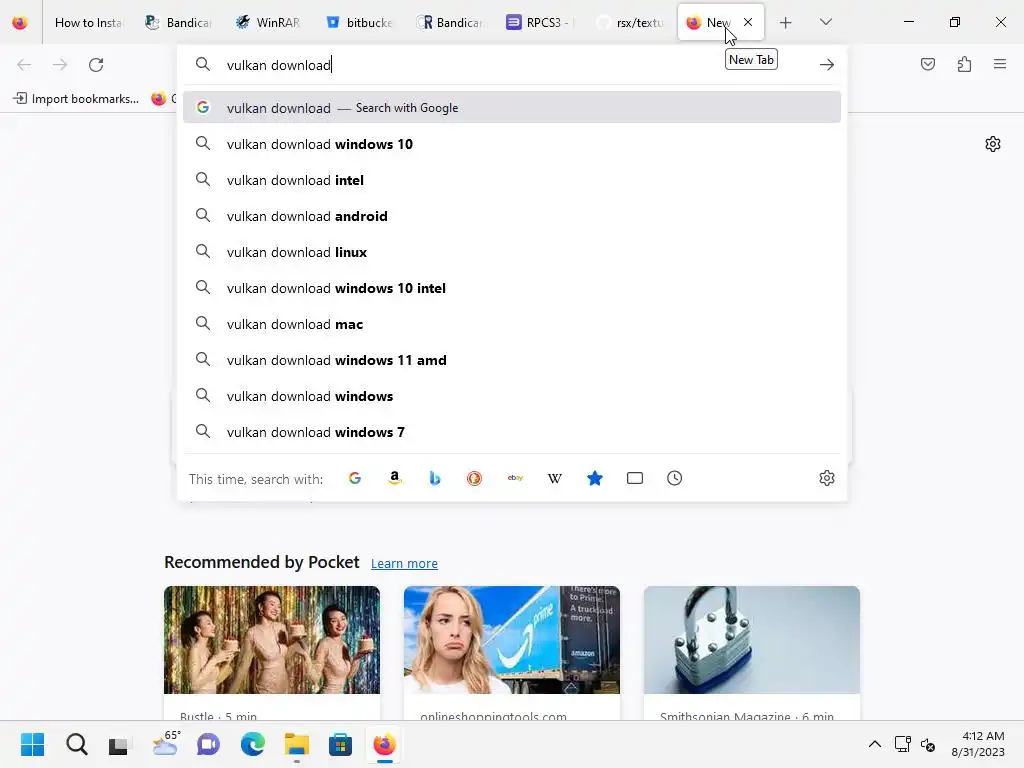1024x768 pixels.
Task: Open the Extensions puzzle icon
Action: (964, 64)
